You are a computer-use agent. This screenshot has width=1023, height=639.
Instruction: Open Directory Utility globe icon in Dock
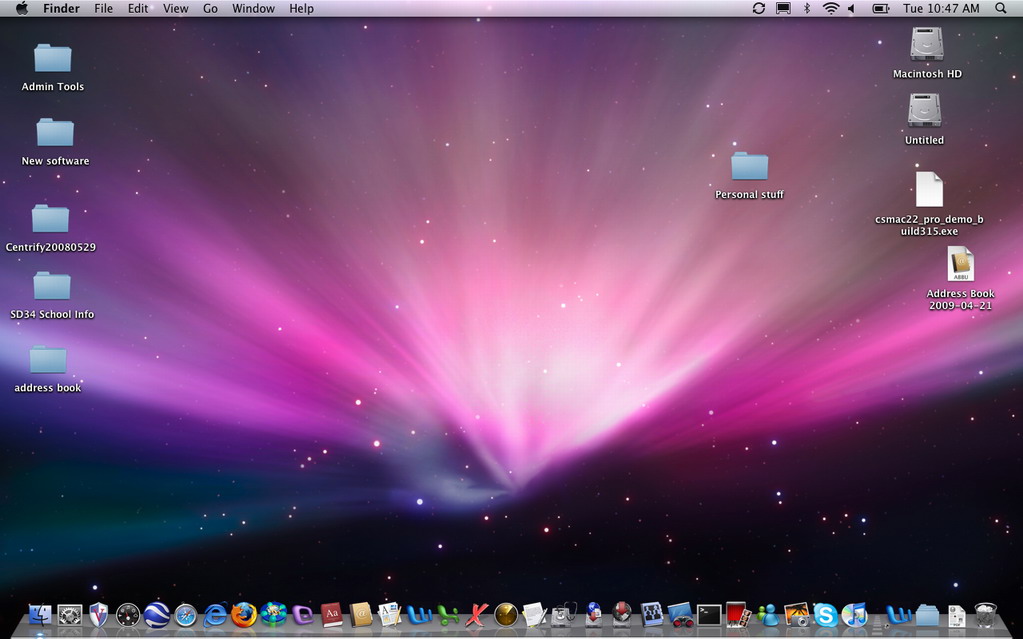point(593,615)
